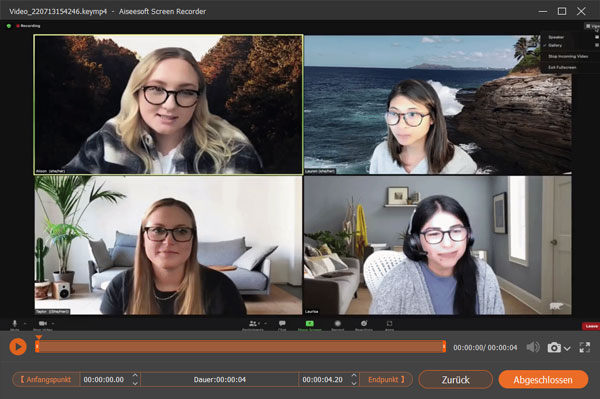
Task: Go back with the Zurück button
Action: coord(455,379)
